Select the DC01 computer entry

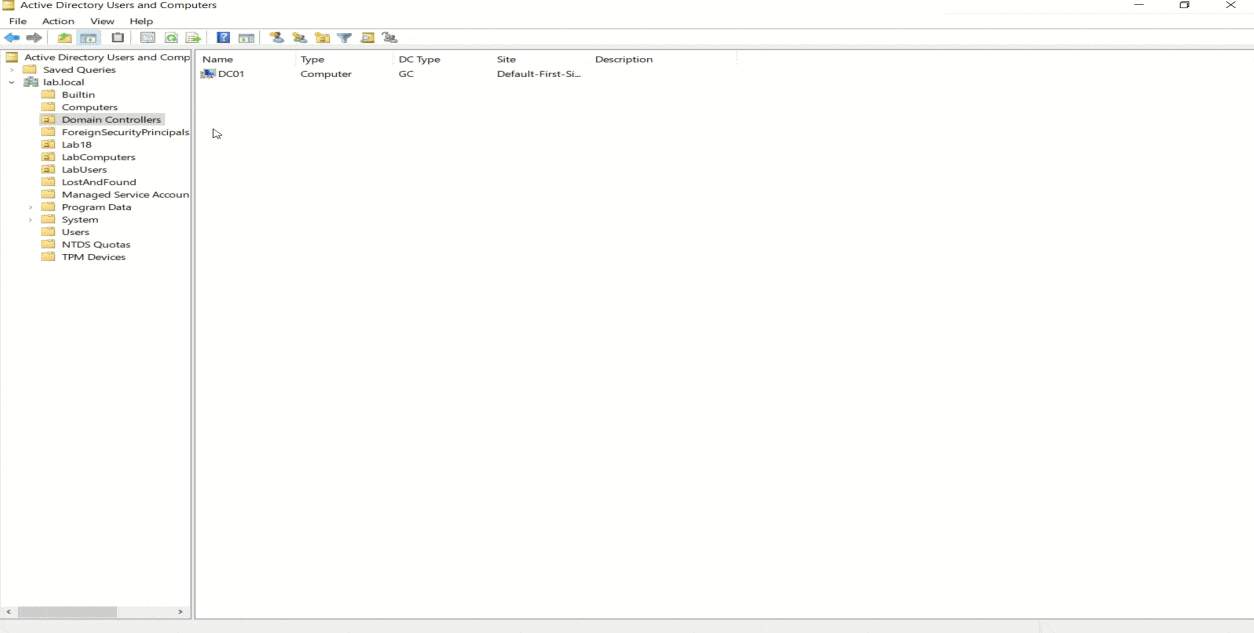pyautogui.click(x=231, y=74)
